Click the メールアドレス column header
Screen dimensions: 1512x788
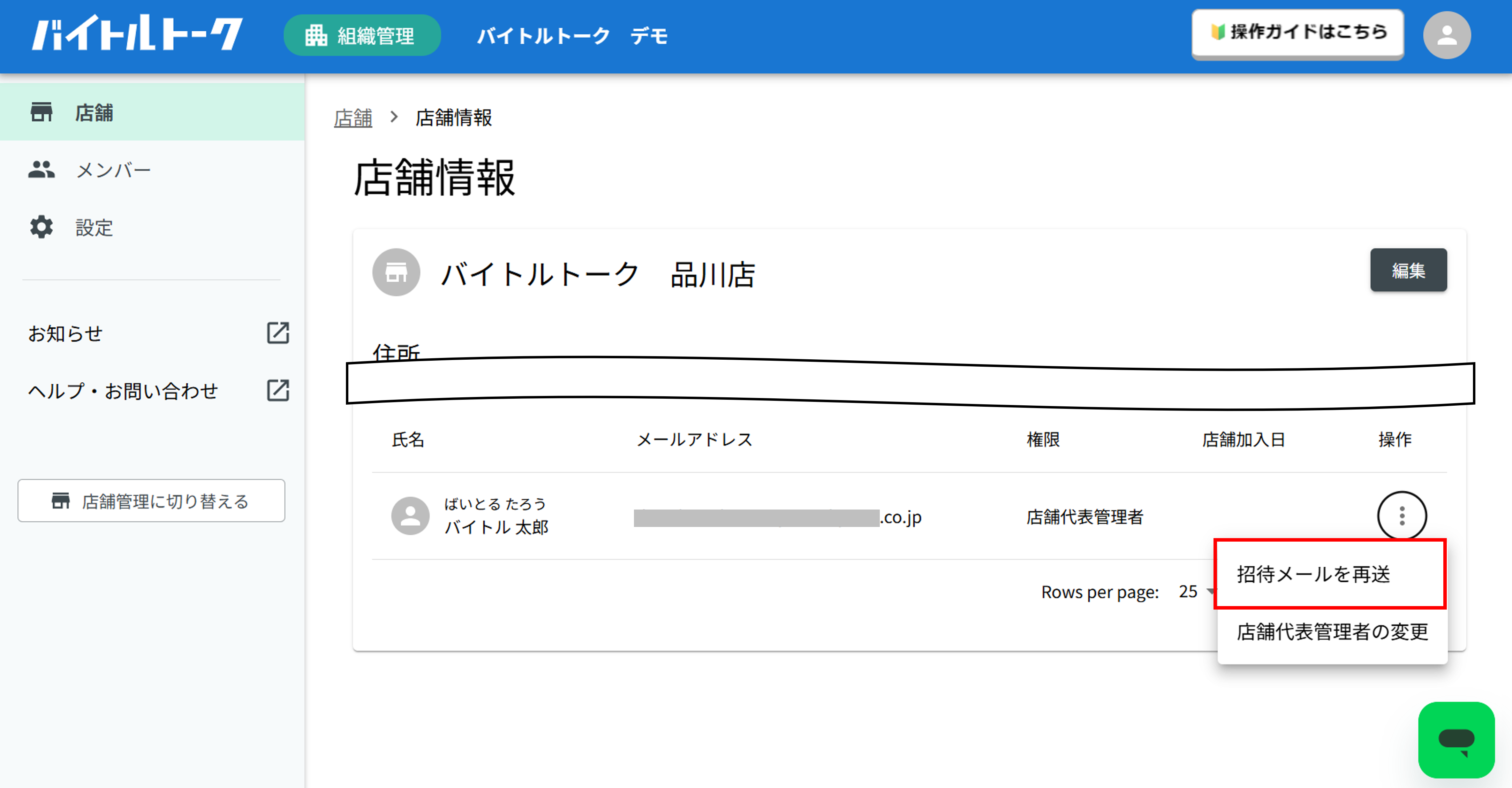pyautogui.click(x=694, y=439)
